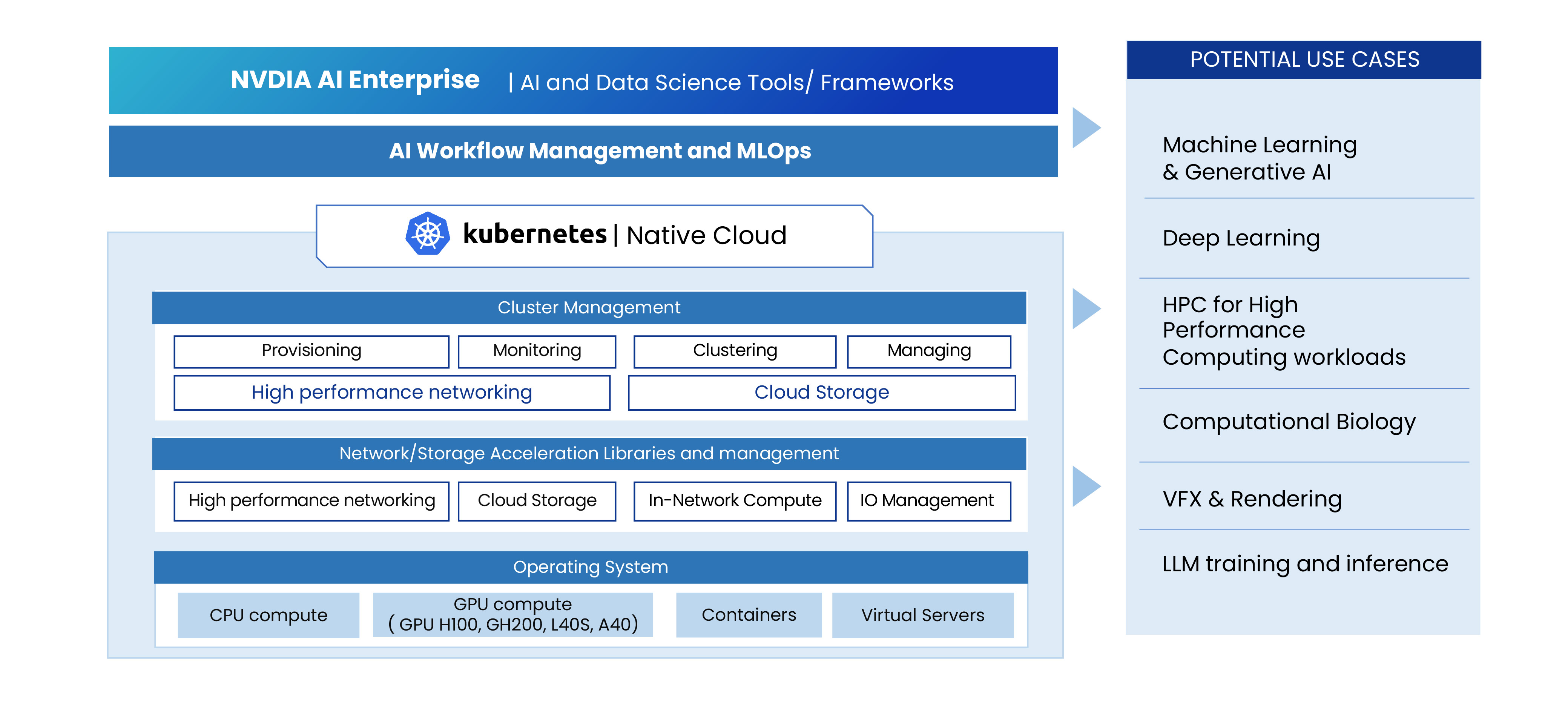Click the Kubernetes helm wheel logo
The width and height of the screenshot is (1568, 712).
(x=427, y=234)
